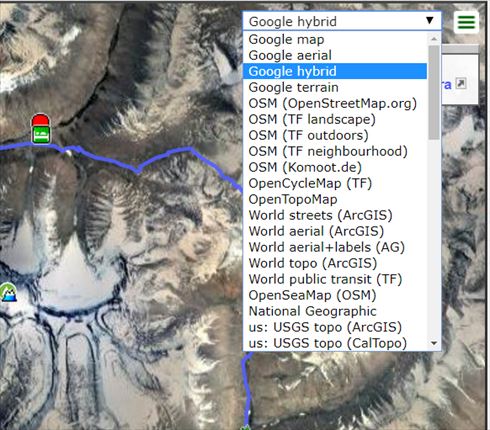Pick World topo (ArcGIS) layer
The height and width of the screenshot is (430, 490).
[335, 263]
